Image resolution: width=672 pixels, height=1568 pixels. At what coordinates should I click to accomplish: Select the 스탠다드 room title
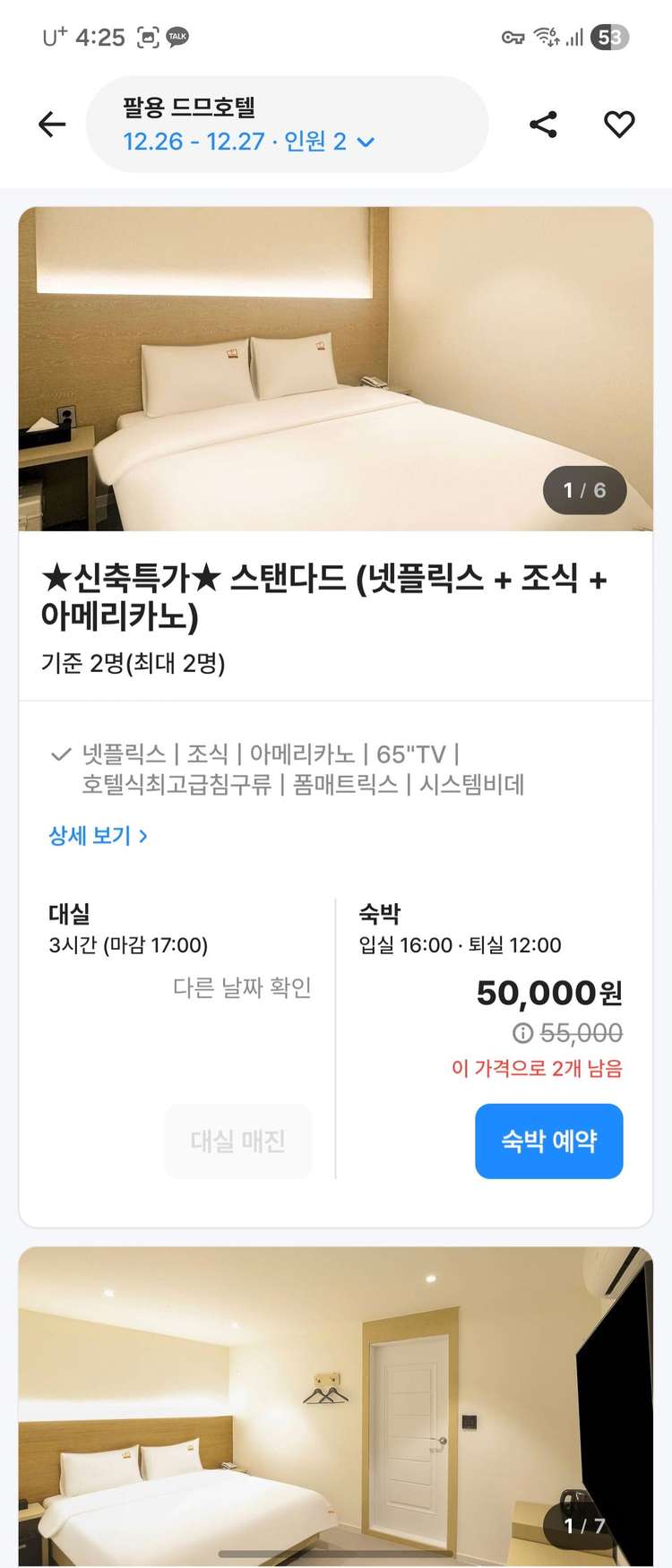(x=323, y=597)
